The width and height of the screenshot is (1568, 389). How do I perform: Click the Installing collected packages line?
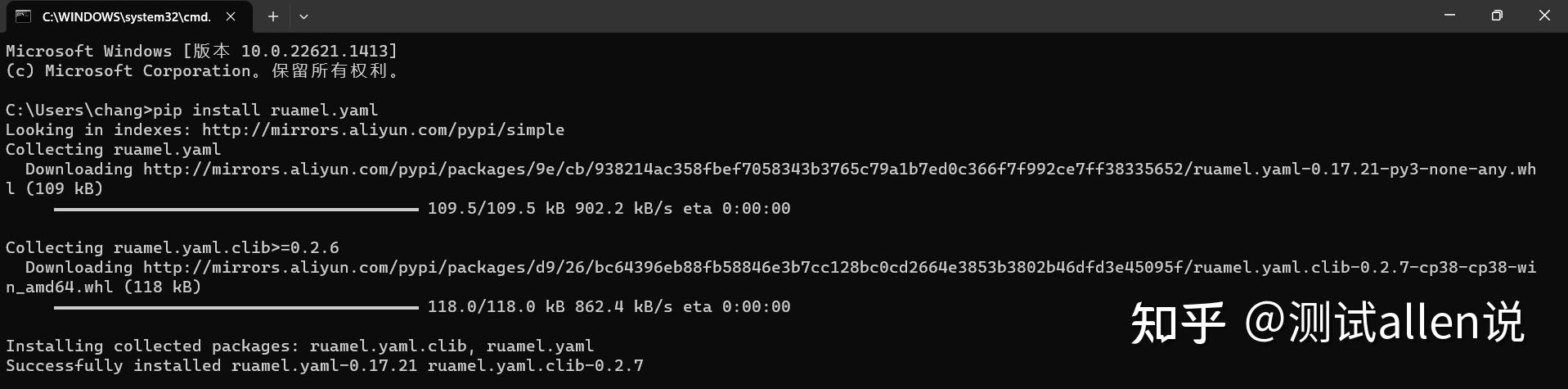[299, 346]
